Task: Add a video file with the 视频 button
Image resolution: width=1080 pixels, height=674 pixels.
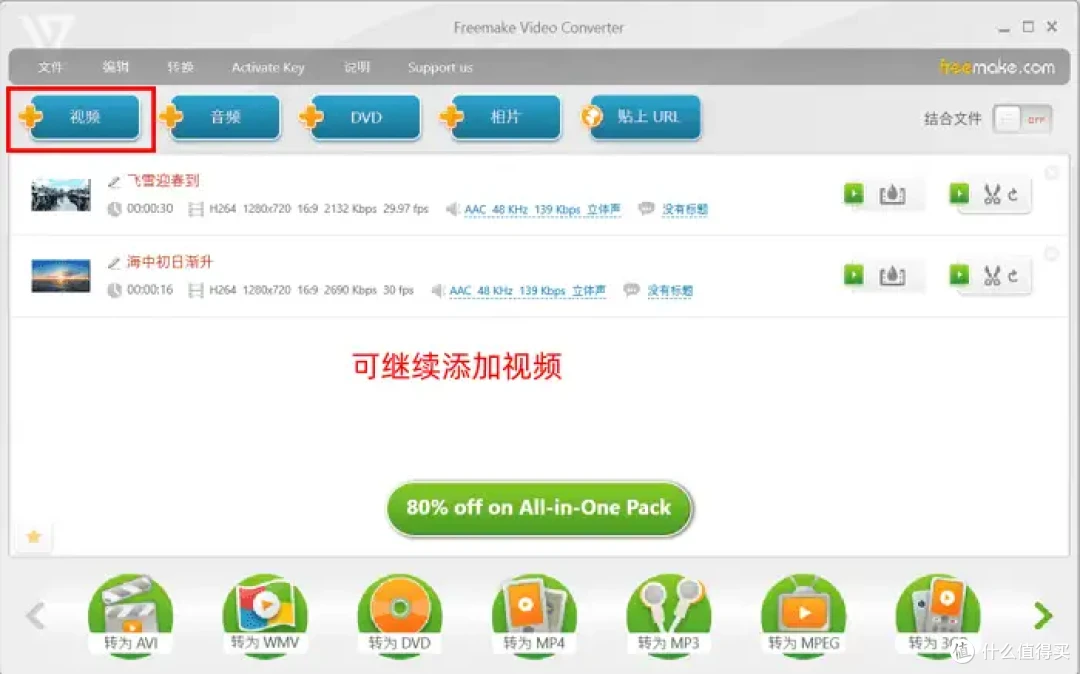Action: click(80, 117)
